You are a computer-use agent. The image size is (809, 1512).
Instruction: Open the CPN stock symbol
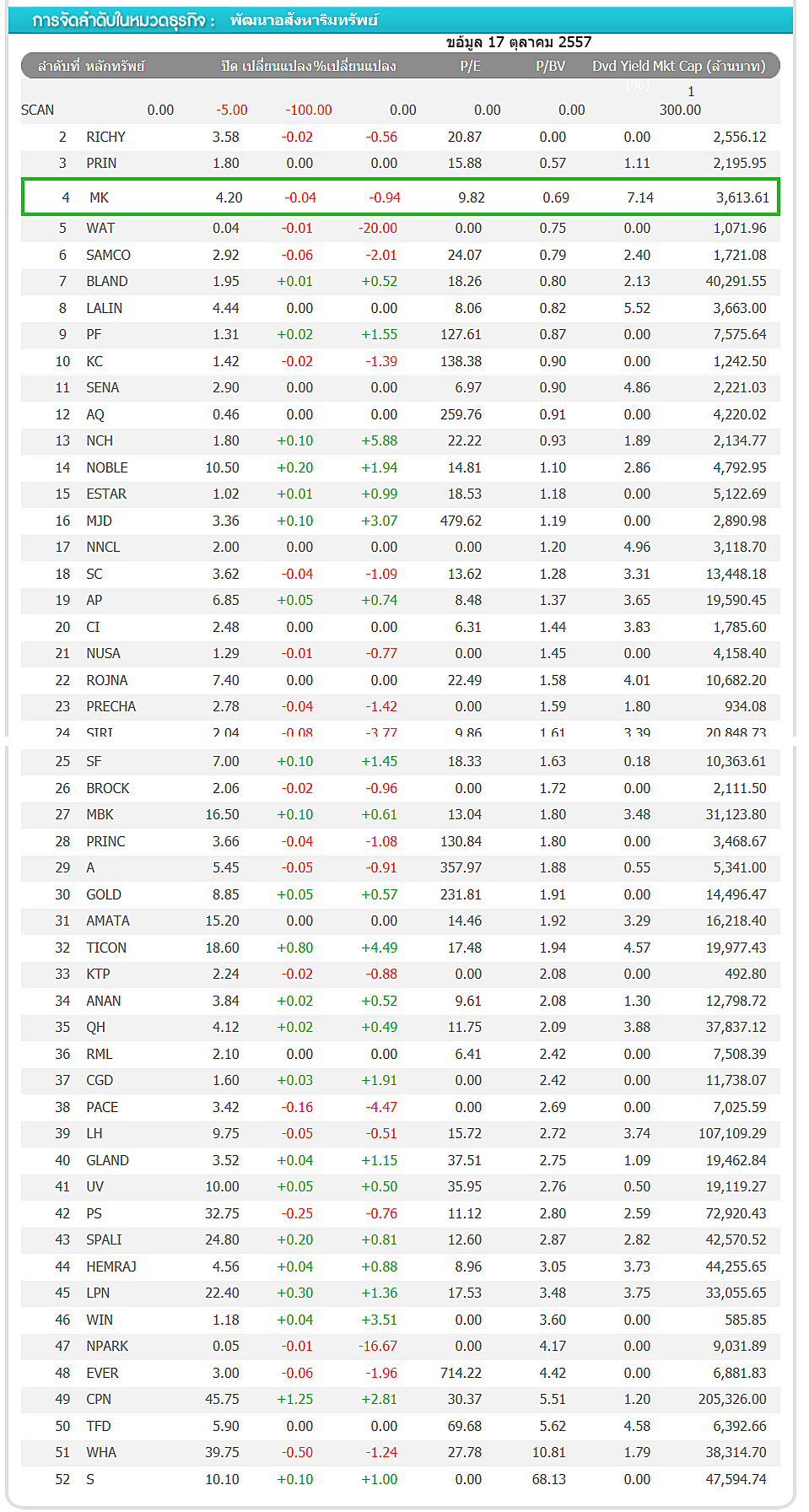99,1399
